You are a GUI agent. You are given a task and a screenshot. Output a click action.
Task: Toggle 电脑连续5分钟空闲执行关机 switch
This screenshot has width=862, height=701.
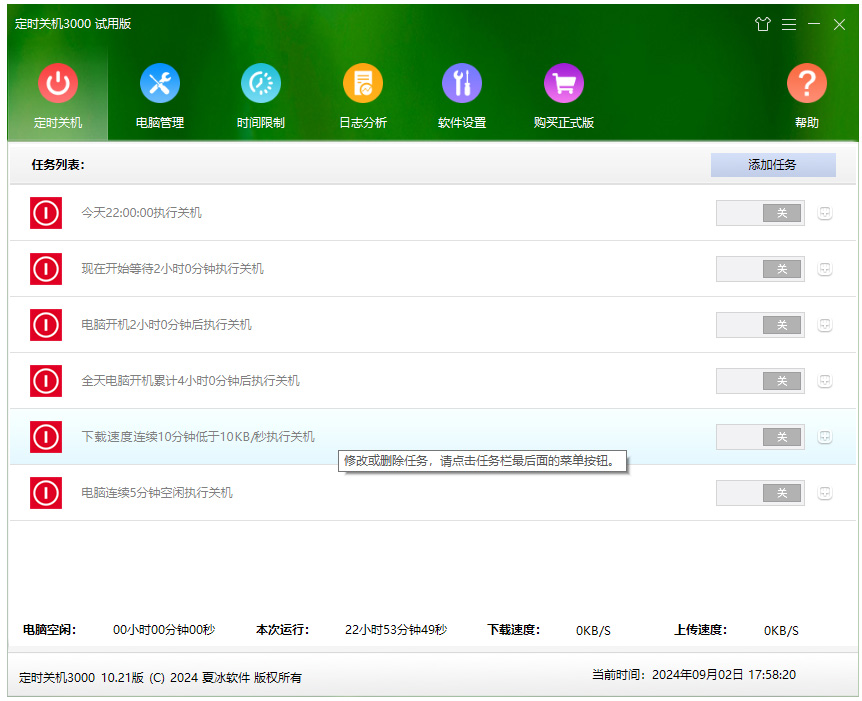click(760, 493)
